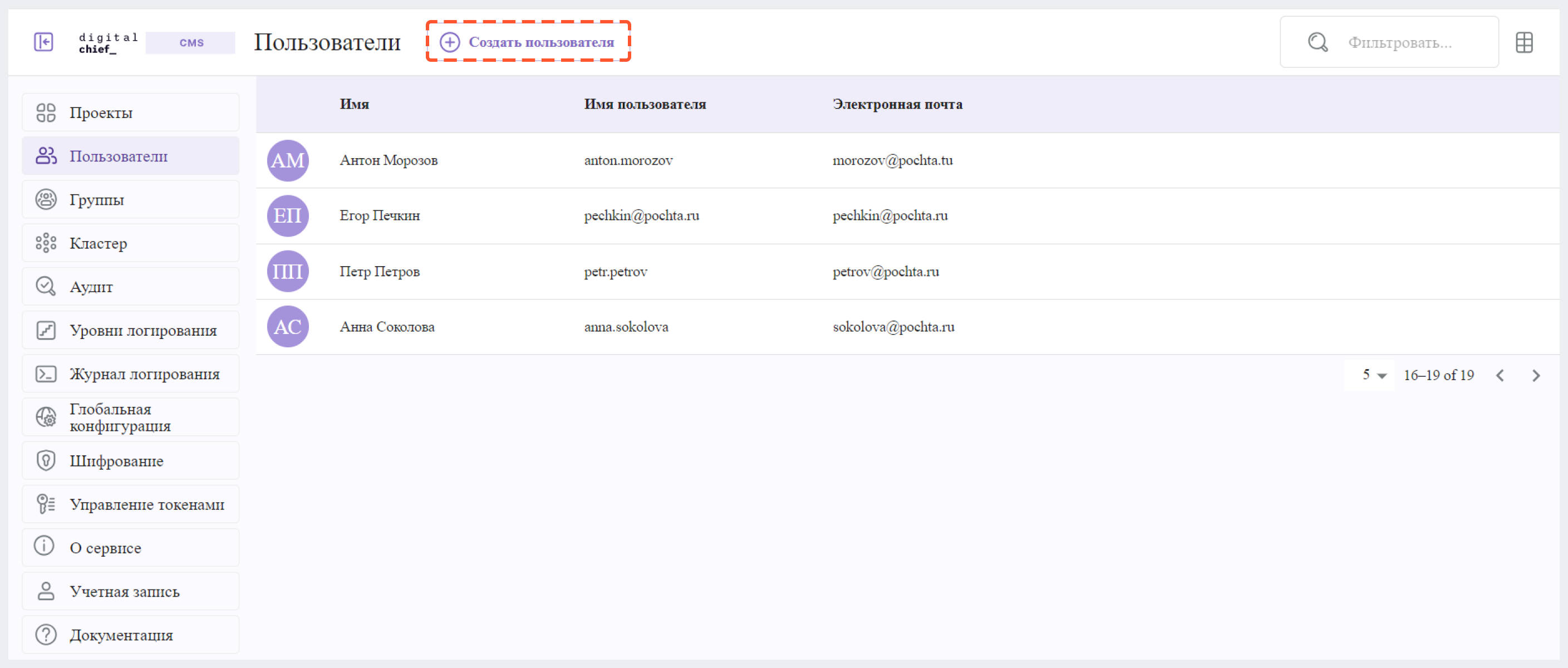Click username petr.petrov

pyautogui.click(x=616, y=272)
